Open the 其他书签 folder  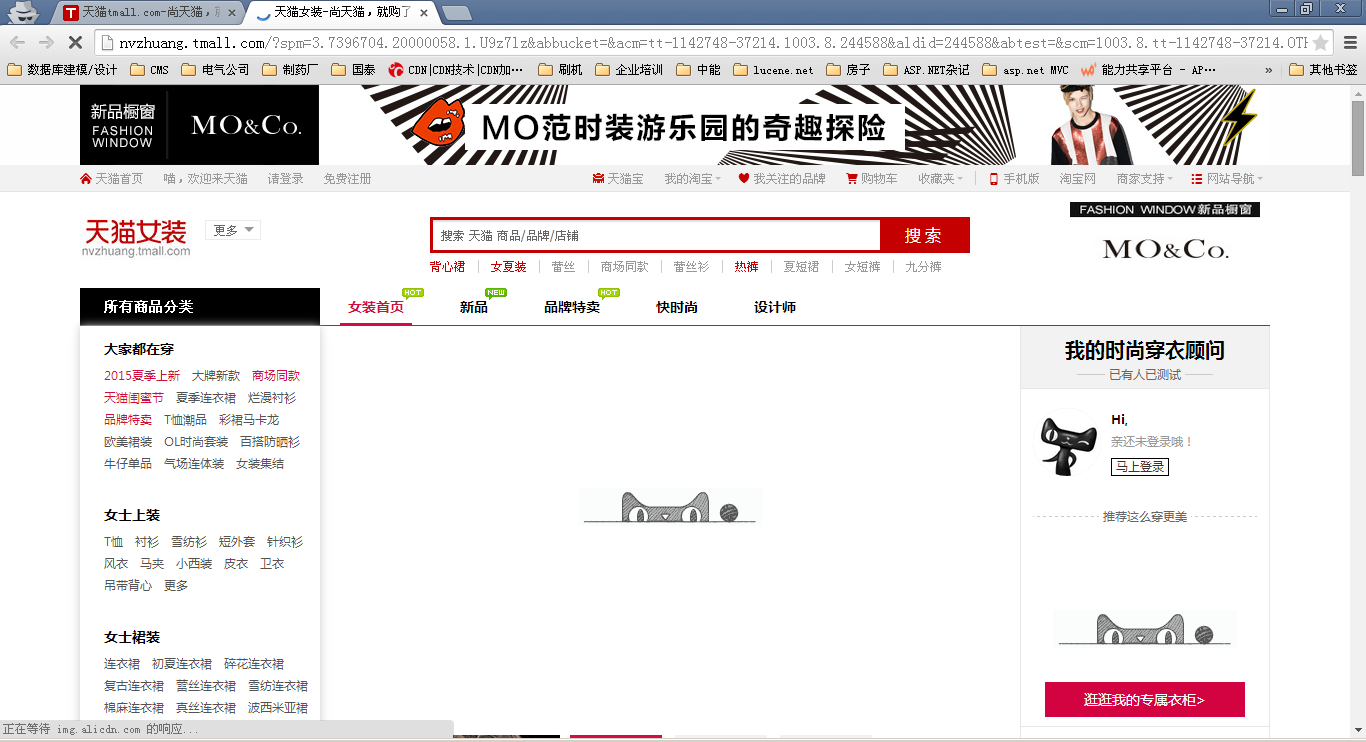1324,70
